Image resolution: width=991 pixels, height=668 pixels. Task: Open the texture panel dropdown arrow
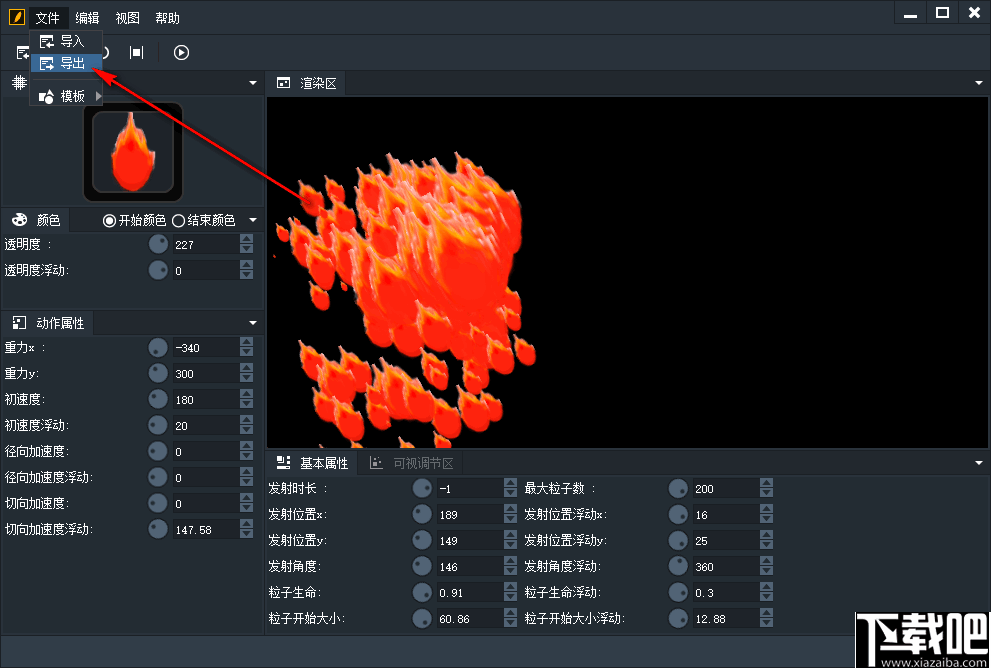[253, 83]
